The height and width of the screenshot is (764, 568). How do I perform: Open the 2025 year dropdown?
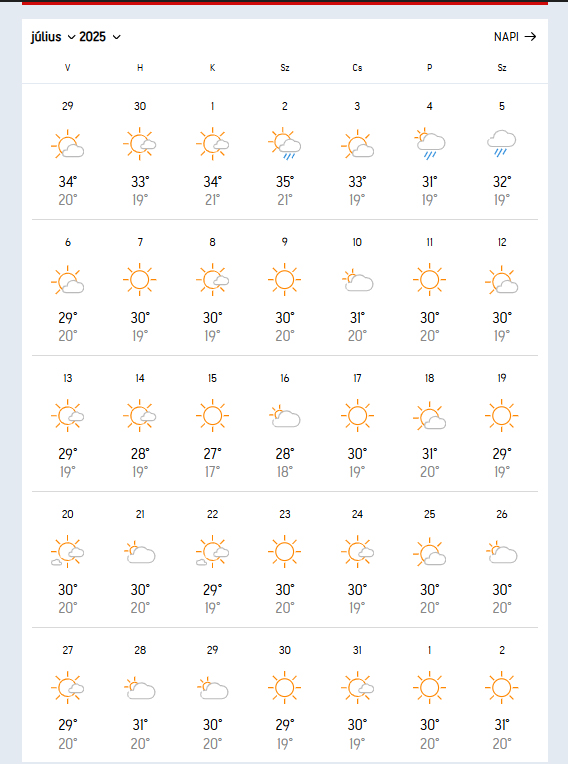(x=99, y=37)
